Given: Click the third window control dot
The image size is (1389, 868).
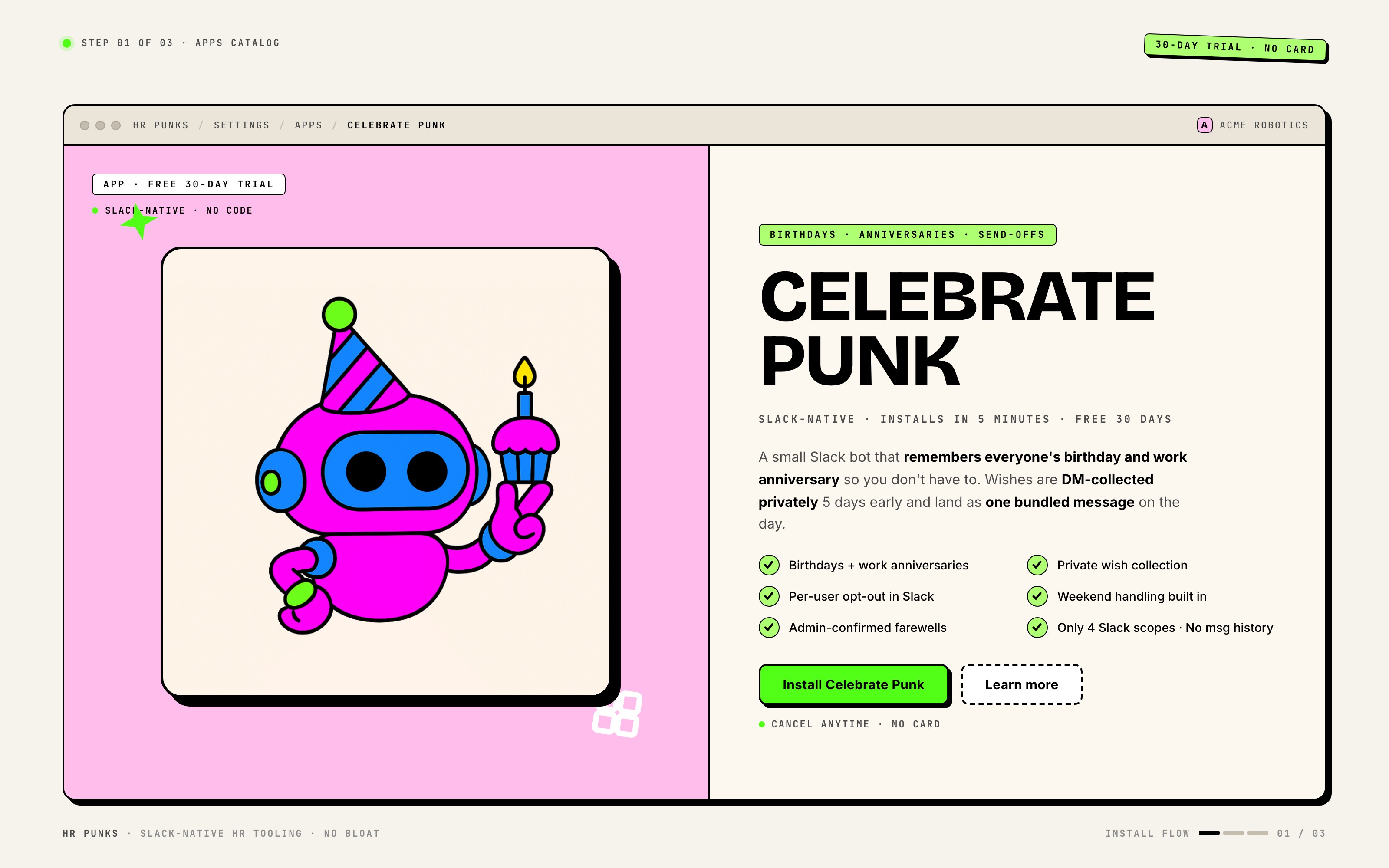Looking at the screenshot, I should tap(115, 125).
